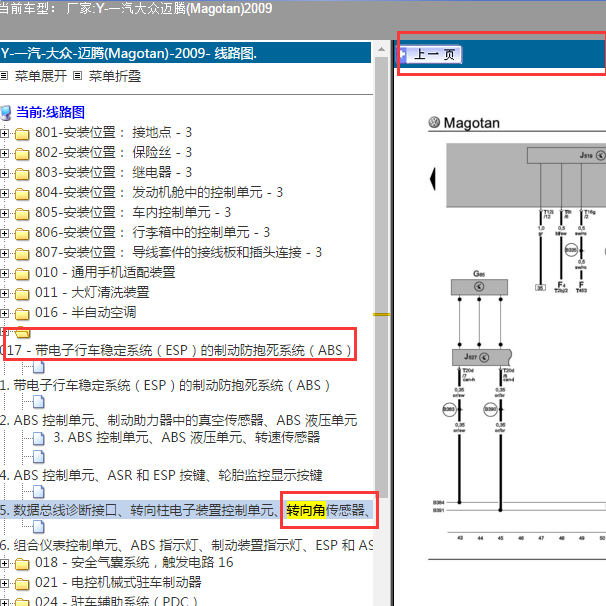Expand the 016 半自动空调 node

point(4,313)
